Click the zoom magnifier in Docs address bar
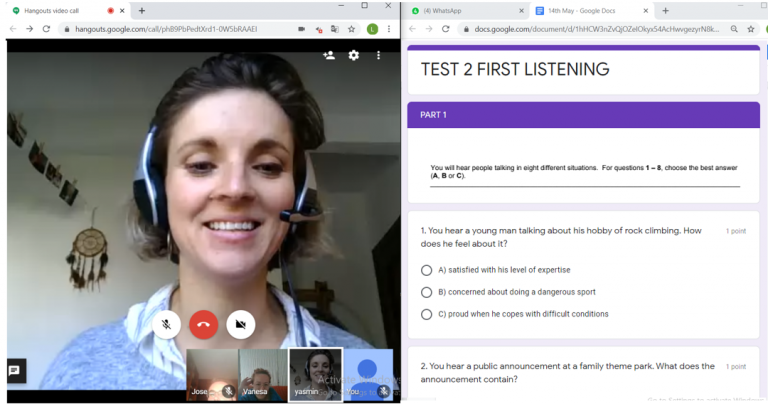 click(734, 29)
